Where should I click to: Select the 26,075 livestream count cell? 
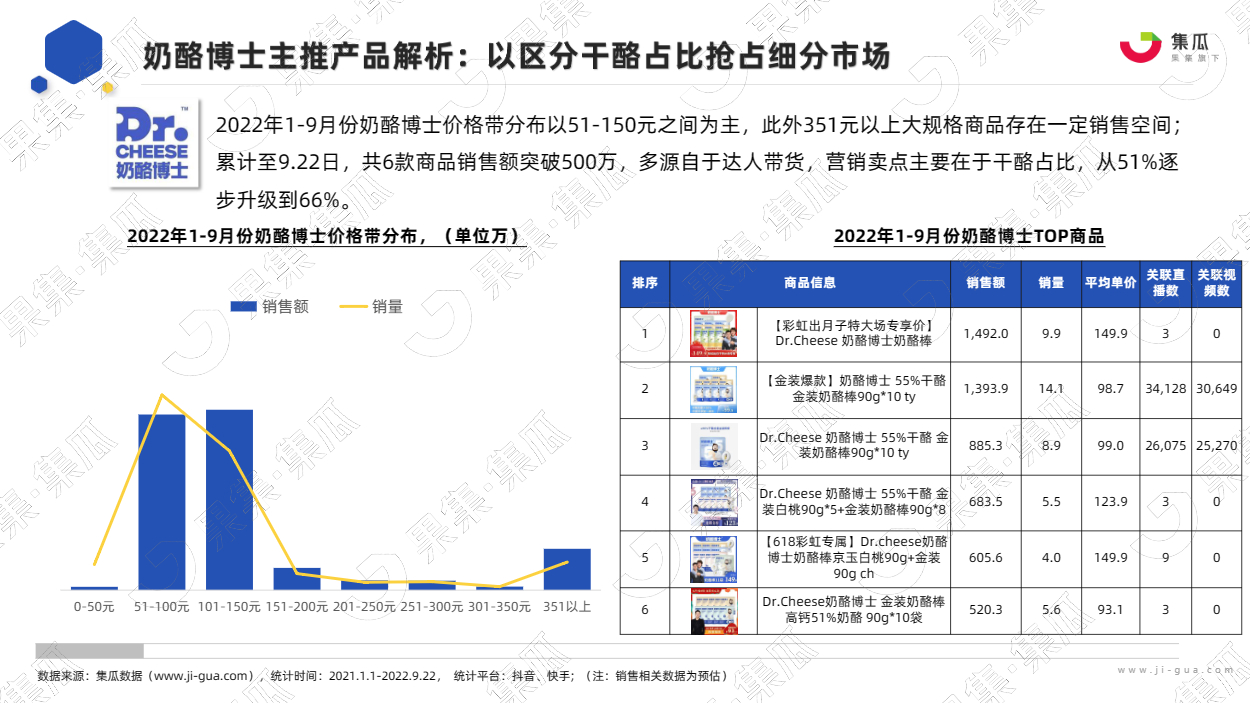point(1166,446)
